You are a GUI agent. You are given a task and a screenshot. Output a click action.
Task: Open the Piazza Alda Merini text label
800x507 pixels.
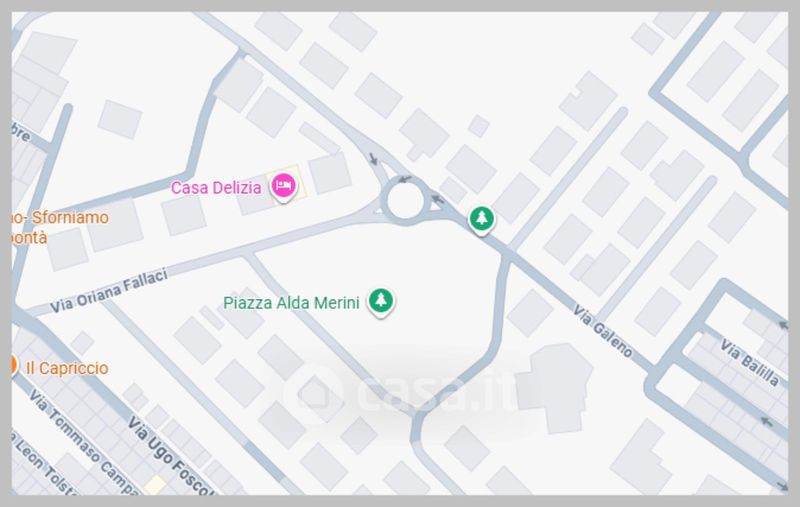[x=291, y=303]
